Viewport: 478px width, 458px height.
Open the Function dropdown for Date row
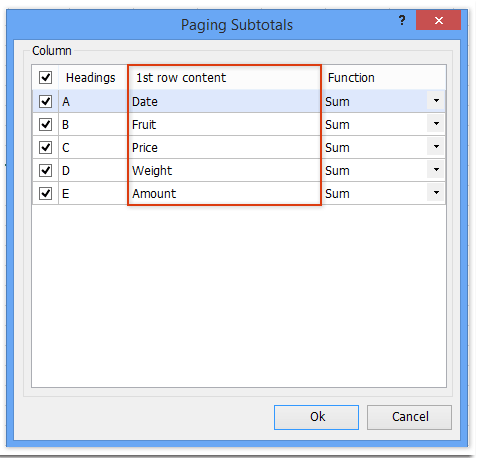[x=436, y=100]
